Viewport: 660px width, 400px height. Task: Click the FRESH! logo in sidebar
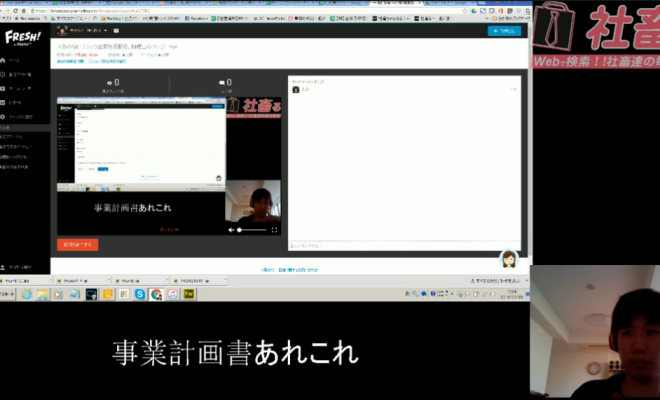20,37
